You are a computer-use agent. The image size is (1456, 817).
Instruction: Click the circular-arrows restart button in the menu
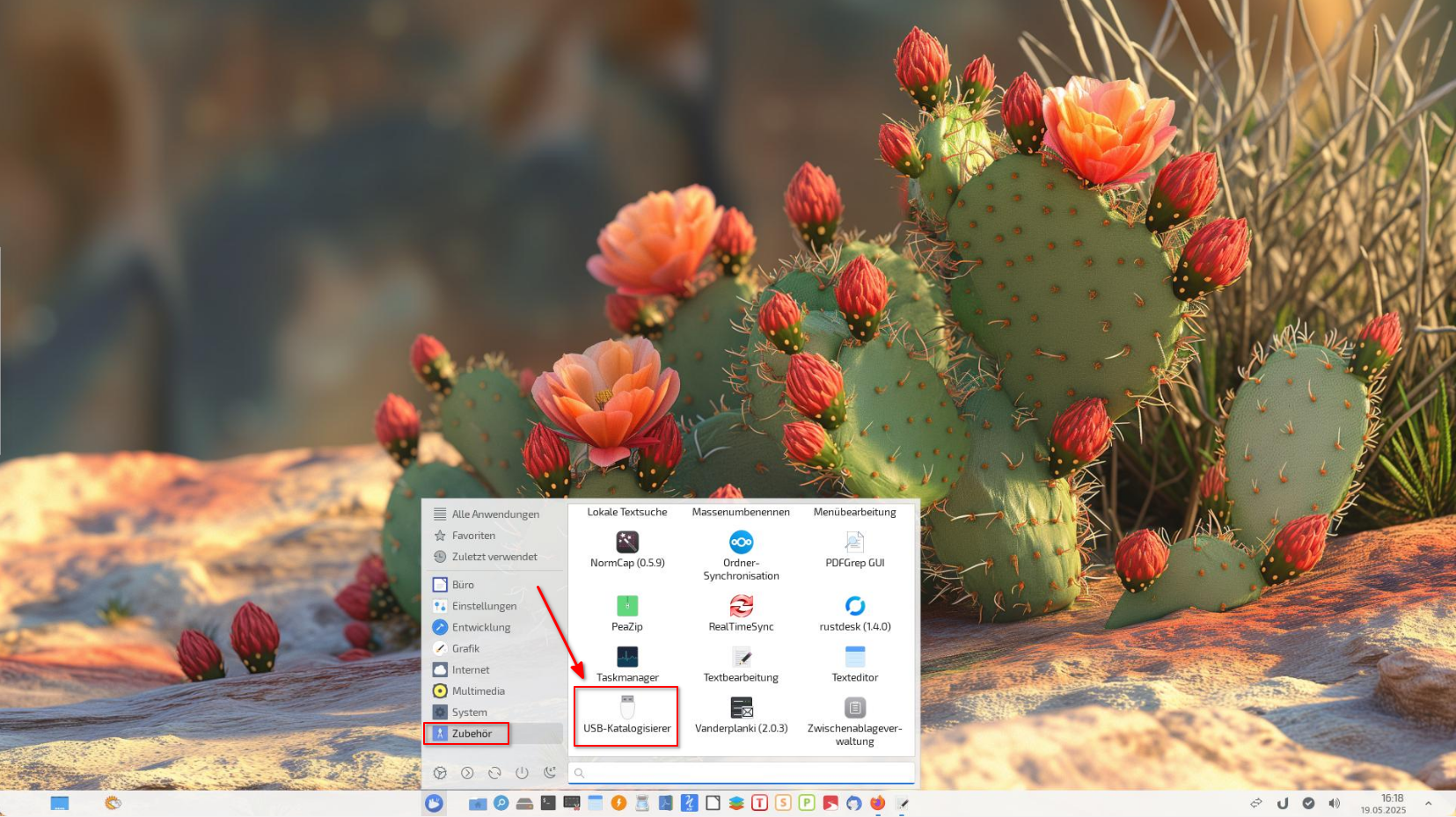(x=494, y=773)
